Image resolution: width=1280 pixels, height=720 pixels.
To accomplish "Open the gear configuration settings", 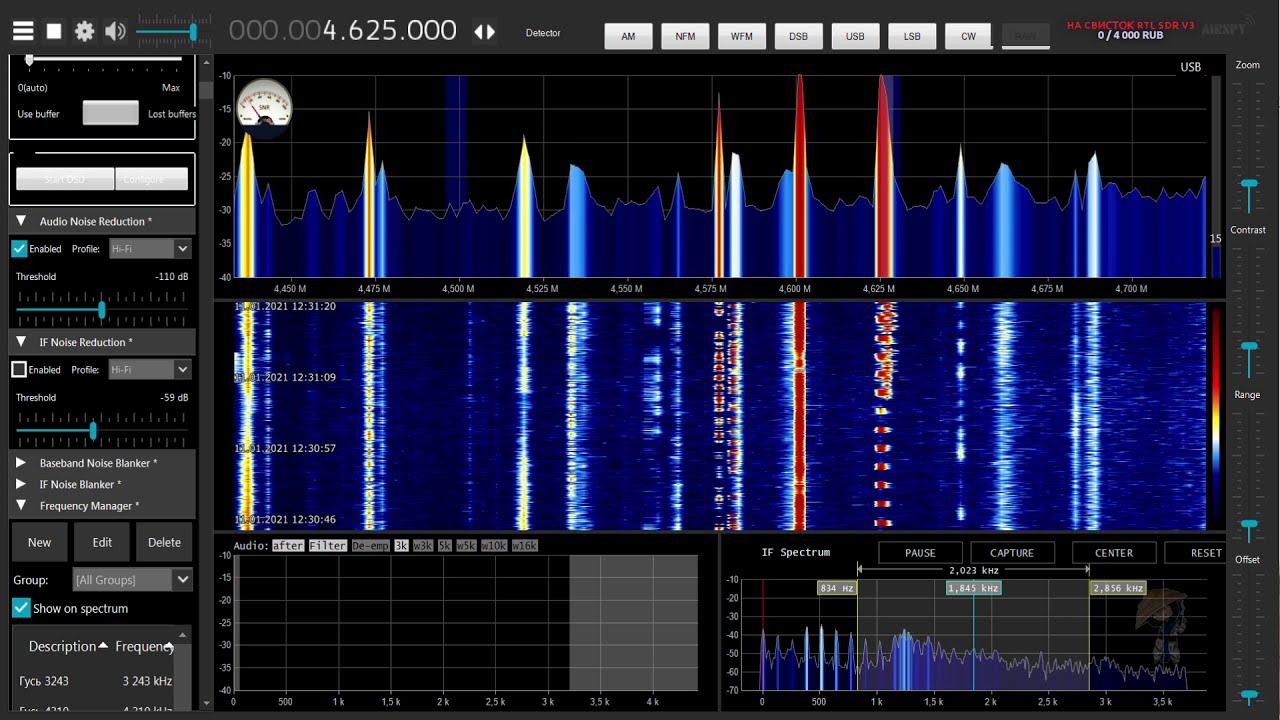I will (x=84, y=31).
